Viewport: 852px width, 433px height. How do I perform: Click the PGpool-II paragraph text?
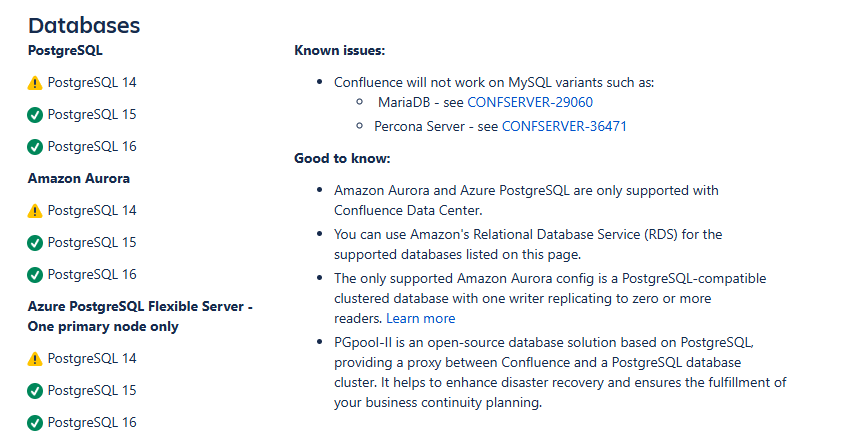[560, 372]
